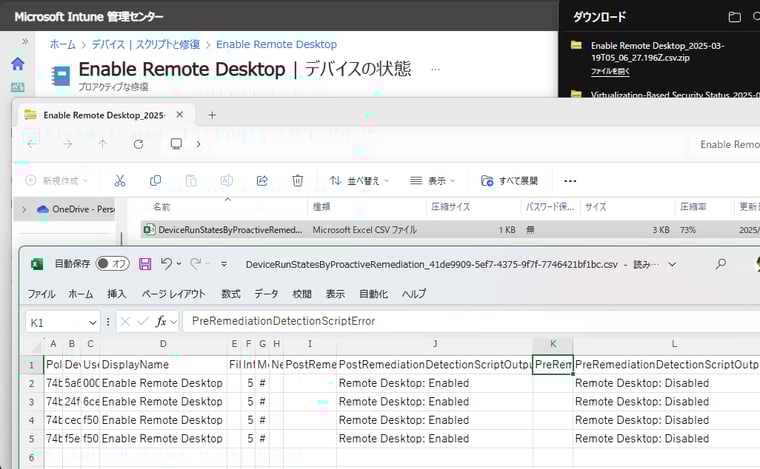Go back in File Explorer

pos(32,144)
